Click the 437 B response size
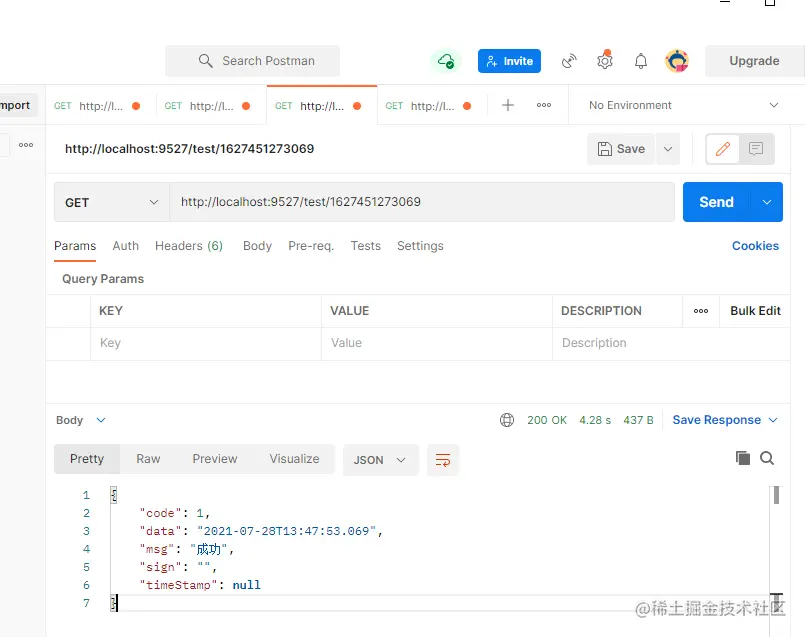Viewport: 805px width, 637px height. pyautogui.click(x=638, y=420)
